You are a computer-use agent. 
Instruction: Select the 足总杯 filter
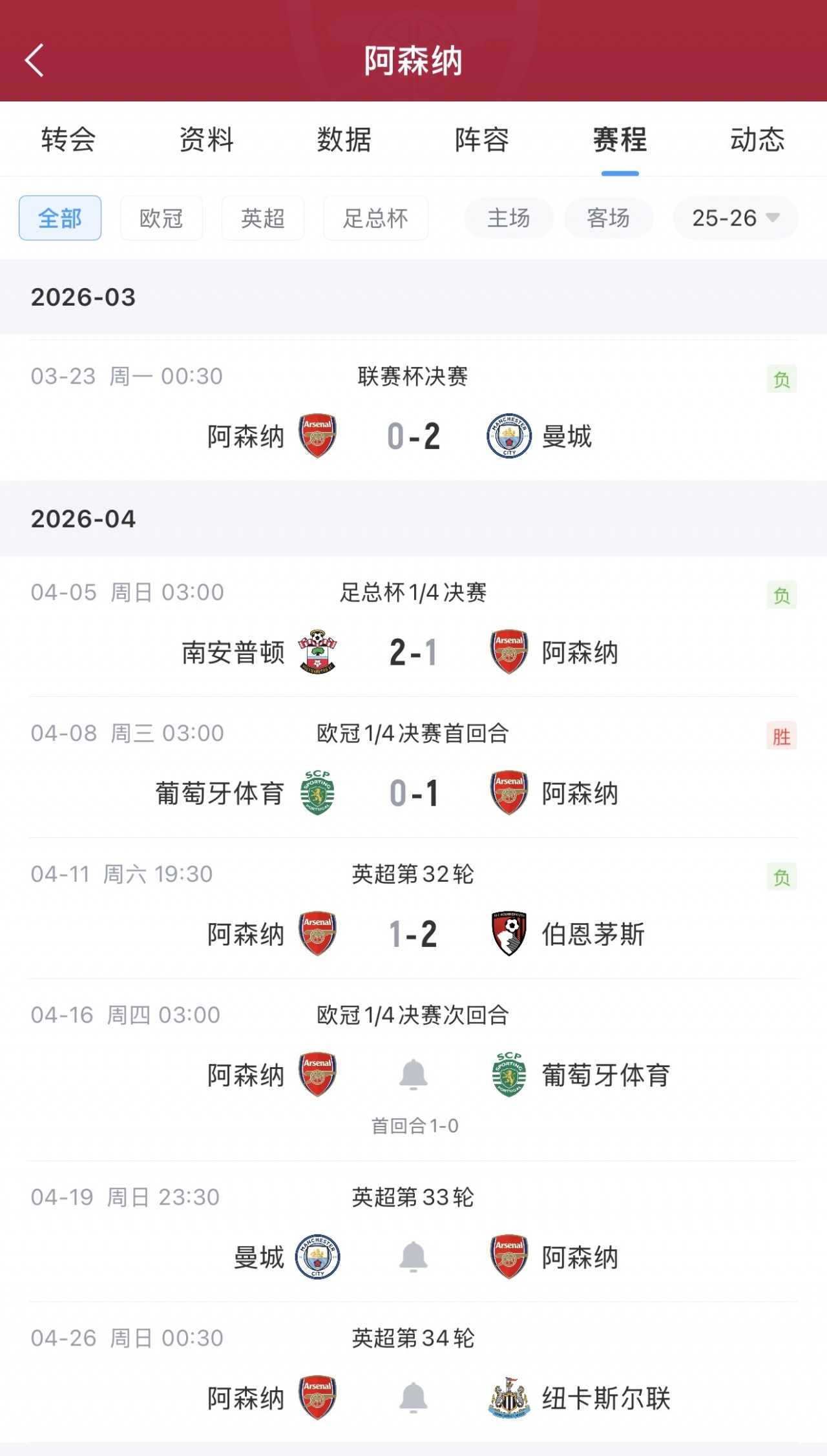pos(375,218)
